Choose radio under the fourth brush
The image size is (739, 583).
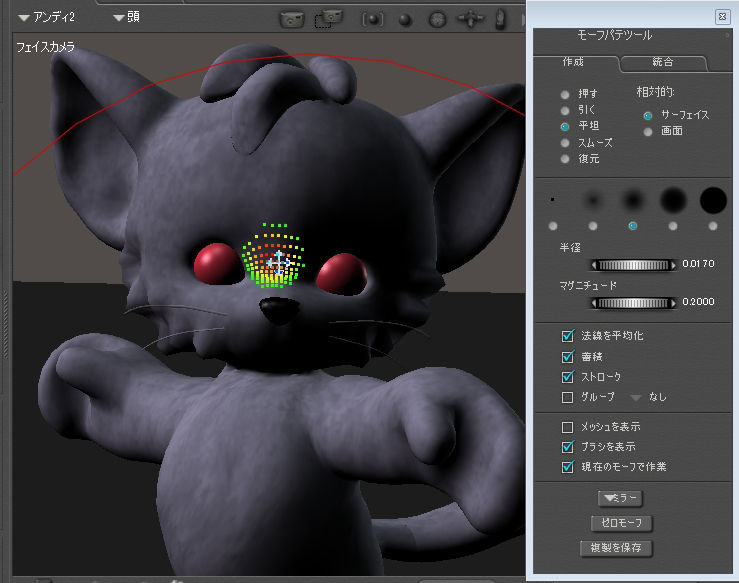pyautogui.click(x=673, y=226)
